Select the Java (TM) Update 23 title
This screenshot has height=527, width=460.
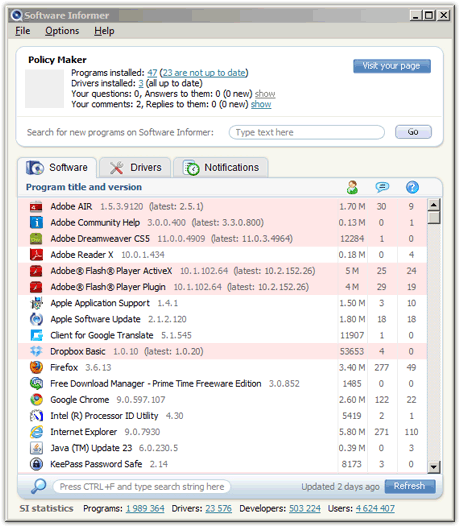click(x=91, y=448)
